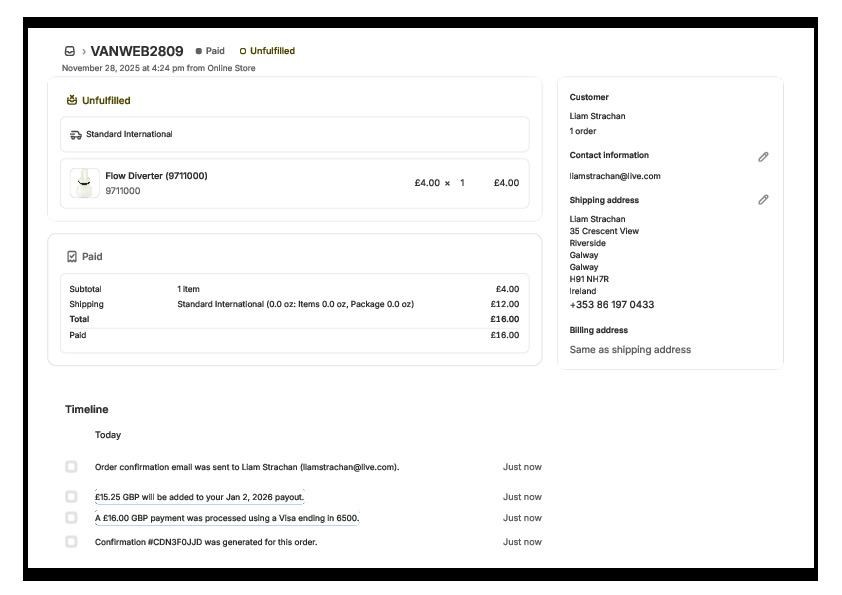Click the Paid card receipt icon

click(x=72, y=257)
